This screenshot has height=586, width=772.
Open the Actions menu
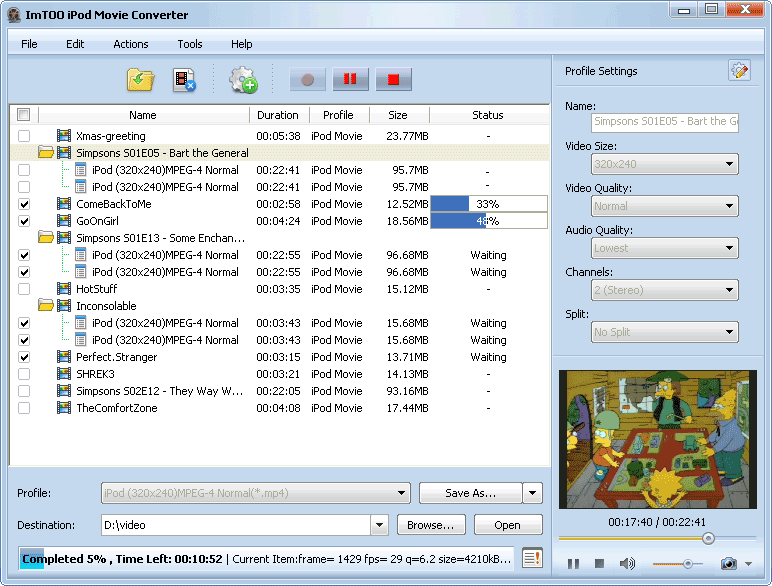pos(130,44)
